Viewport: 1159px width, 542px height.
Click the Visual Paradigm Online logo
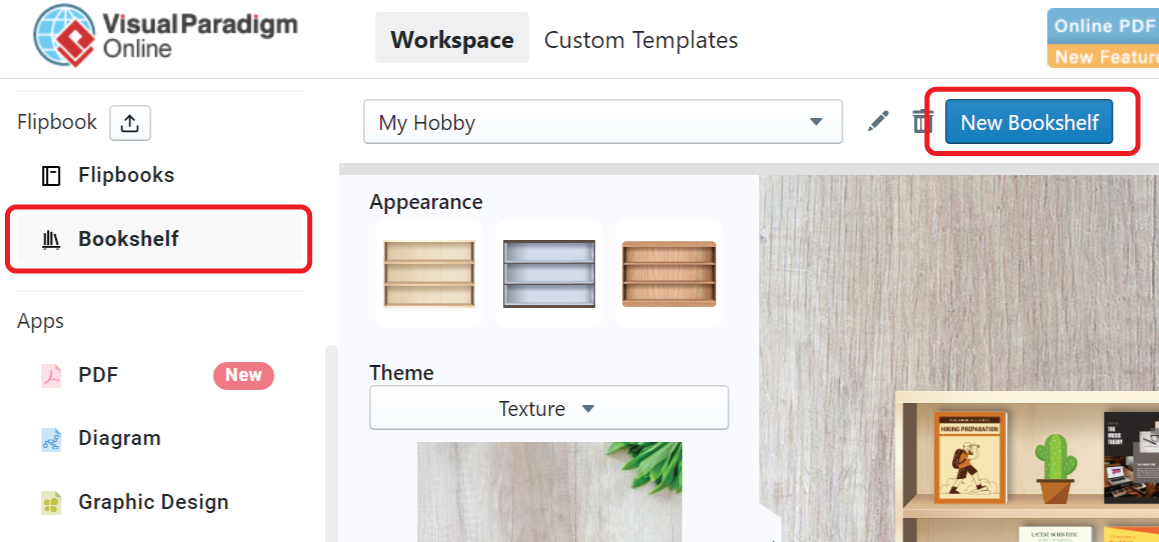pyautogui.click(x=165, y=35)
